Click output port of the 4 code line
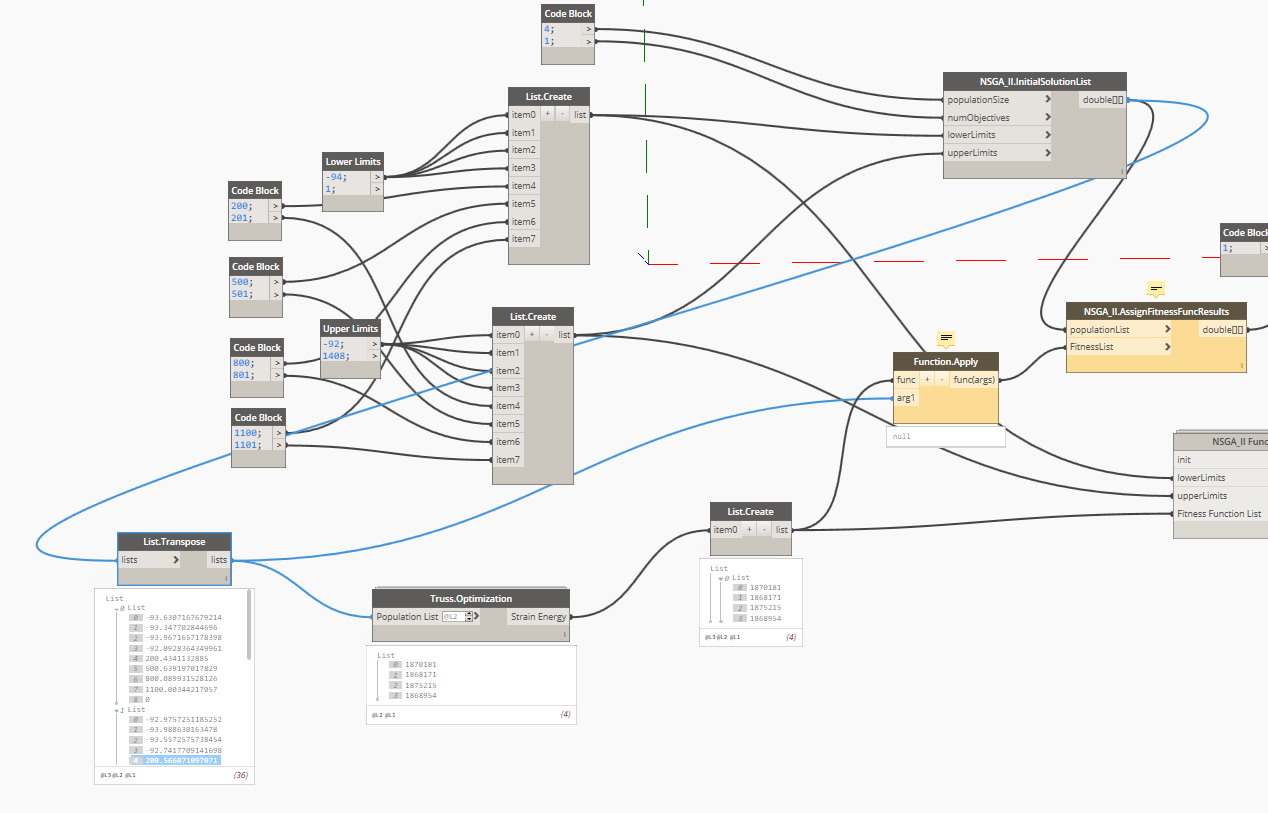 (590, 29)
